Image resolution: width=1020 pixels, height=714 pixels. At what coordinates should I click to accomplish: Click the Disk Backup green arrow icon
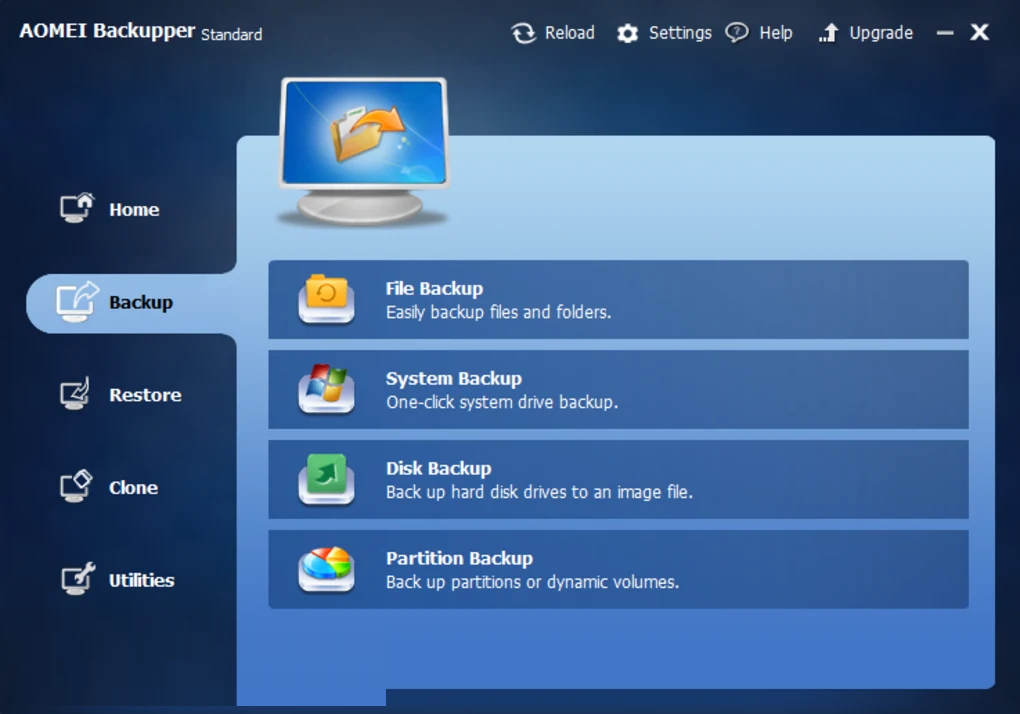pos(326,479)
